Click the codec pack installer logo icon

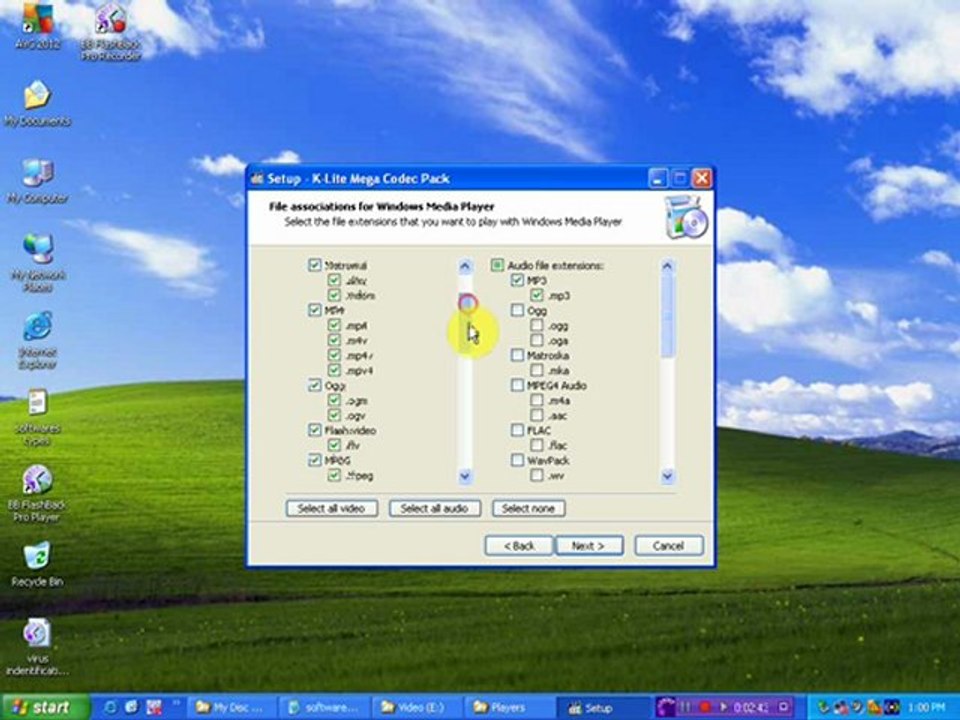[x=686, y=217]
